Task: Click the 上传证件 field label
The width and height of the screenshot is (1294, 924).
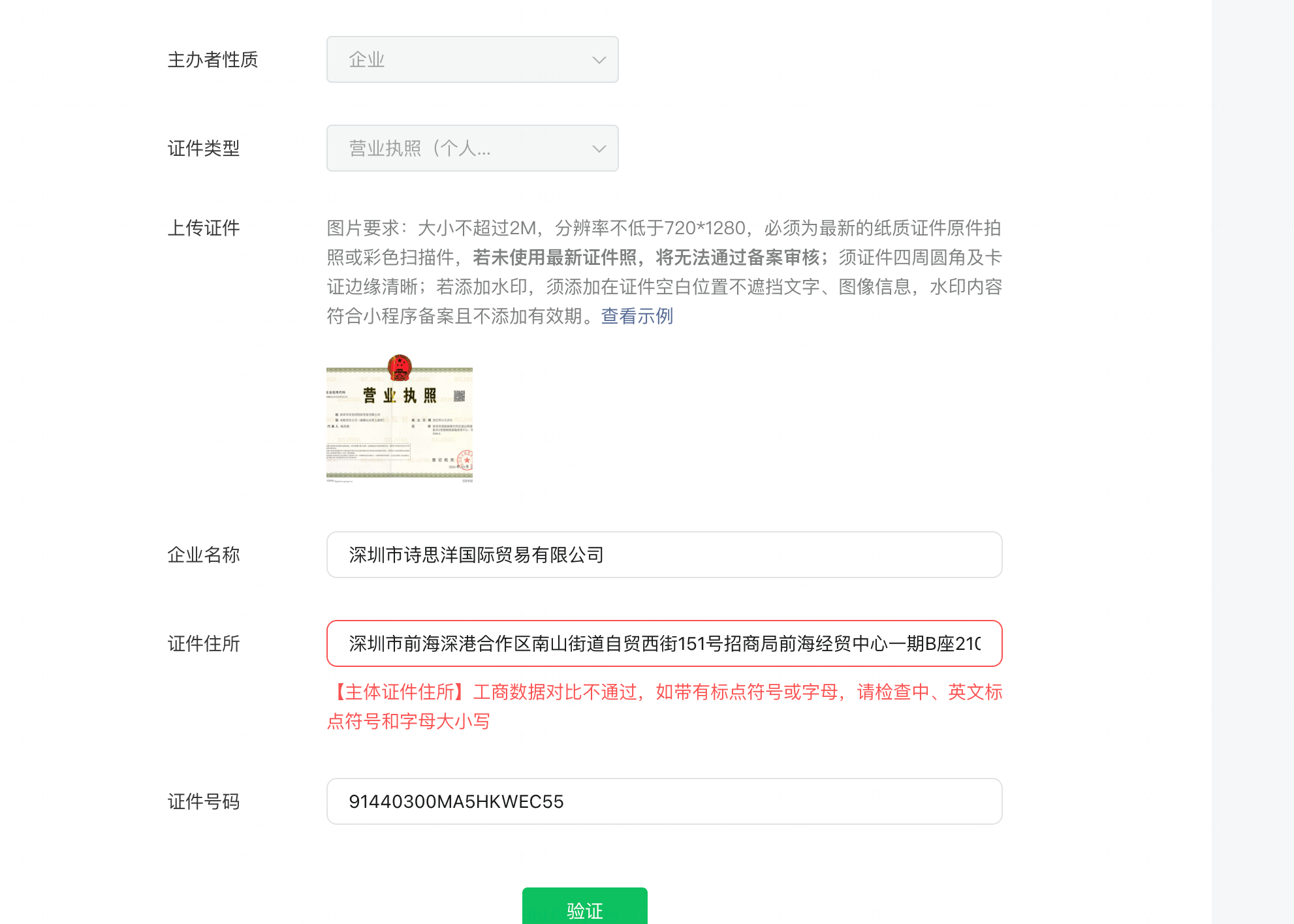Action: pyautogui.click(x=204, y=228)
